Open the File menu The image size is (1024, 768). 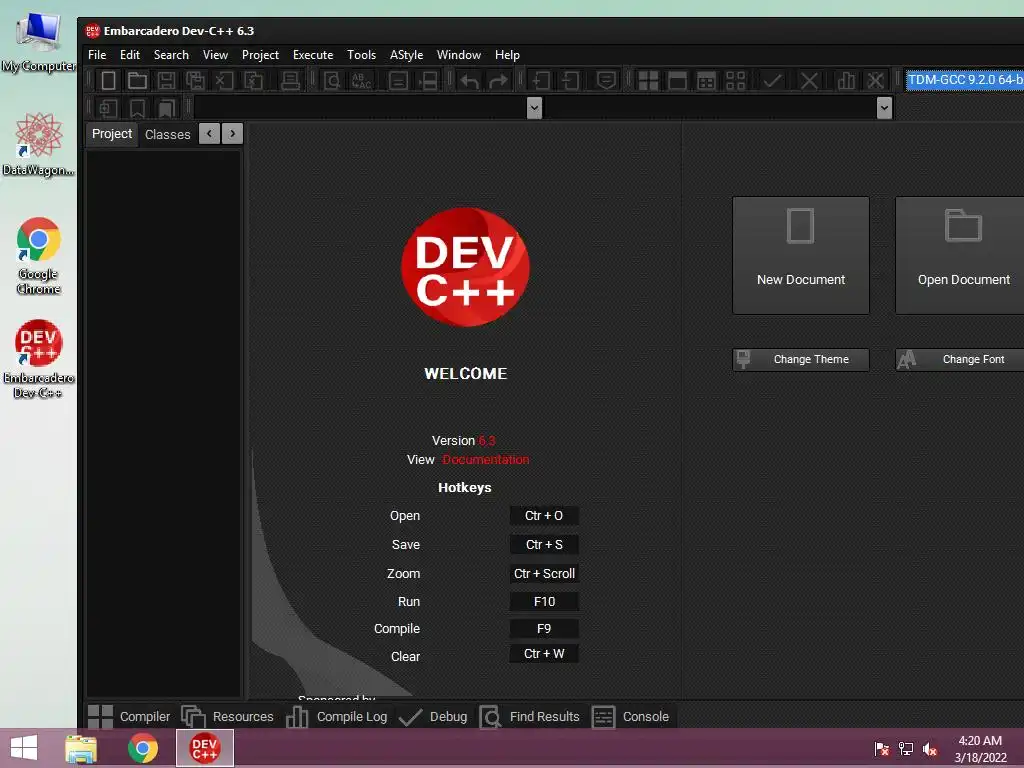97,55
